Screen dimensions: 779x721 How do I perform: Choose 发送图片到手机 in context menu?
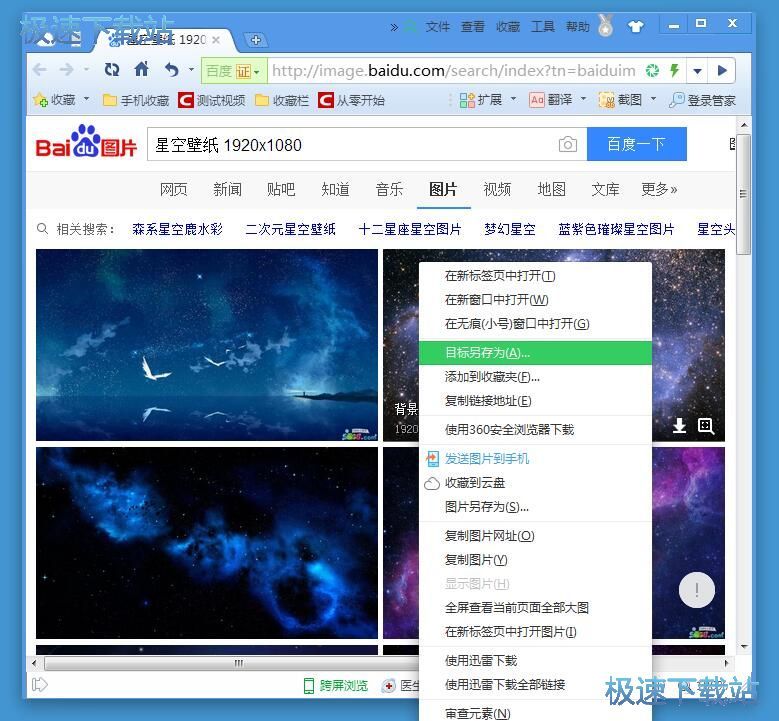click(536, 459)
